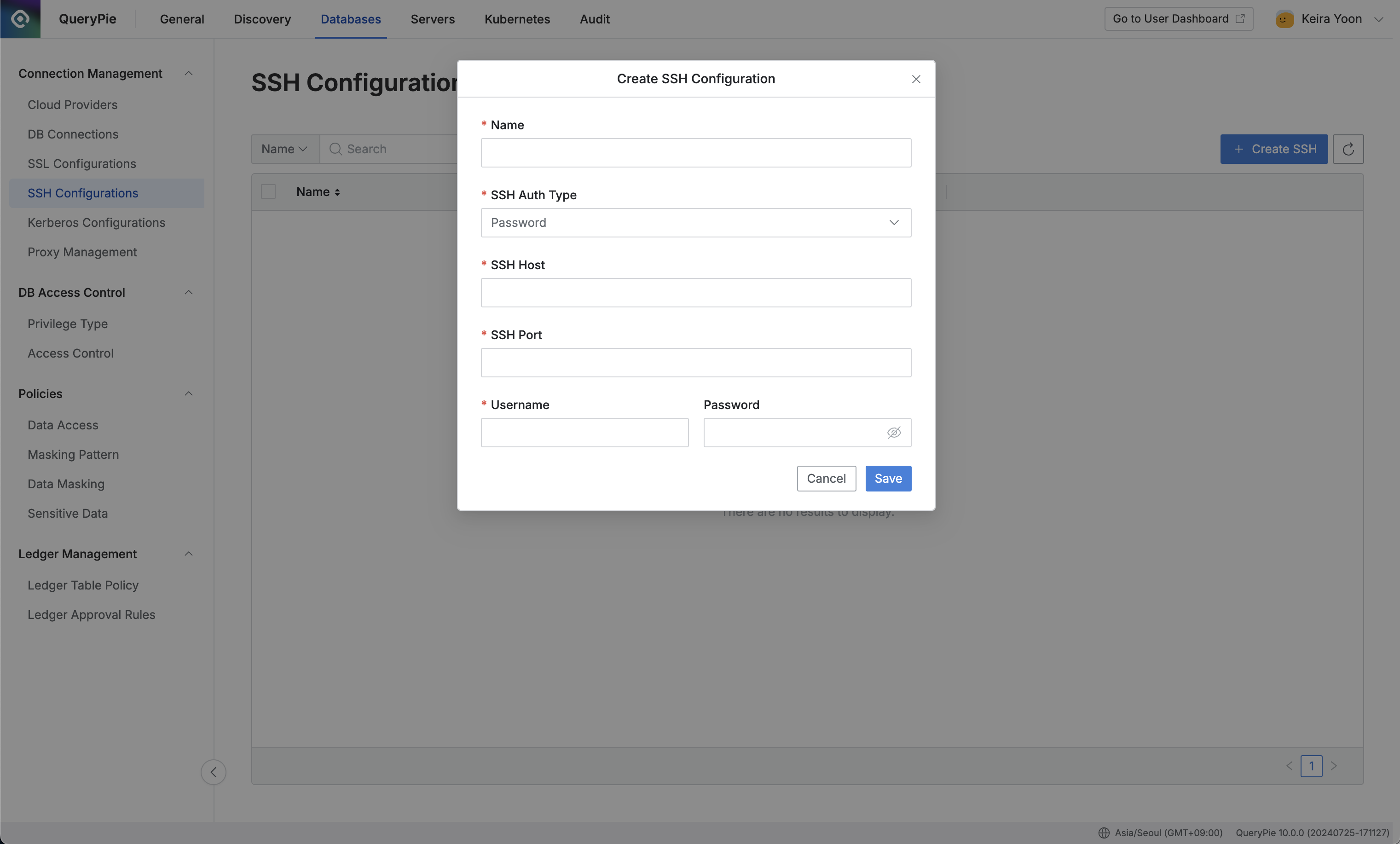Click the Save button to confirm SSH config
This screenshot has width=1400, height=844.
[888, 478]
